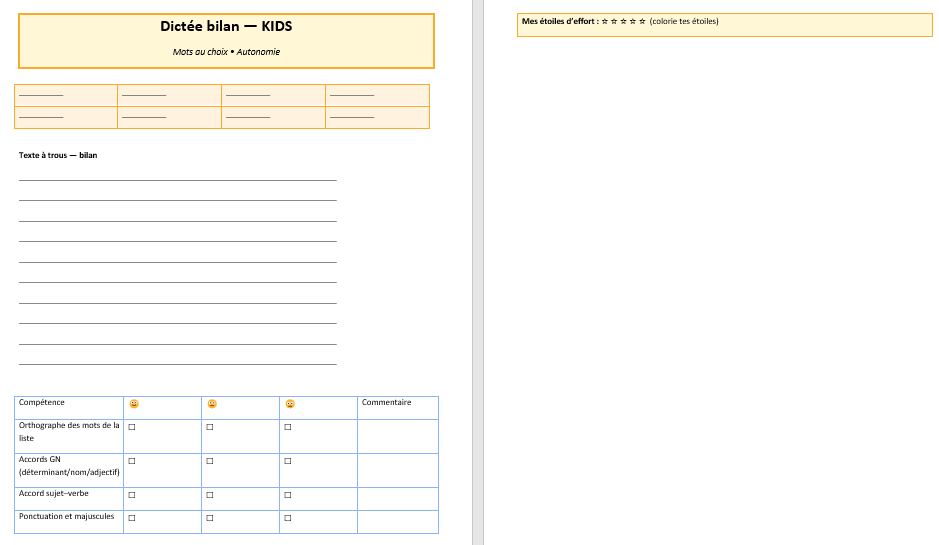Place cursor on first writing line under Texte à trous
Viewport: 939px width, 545px height.
point(177,175)
